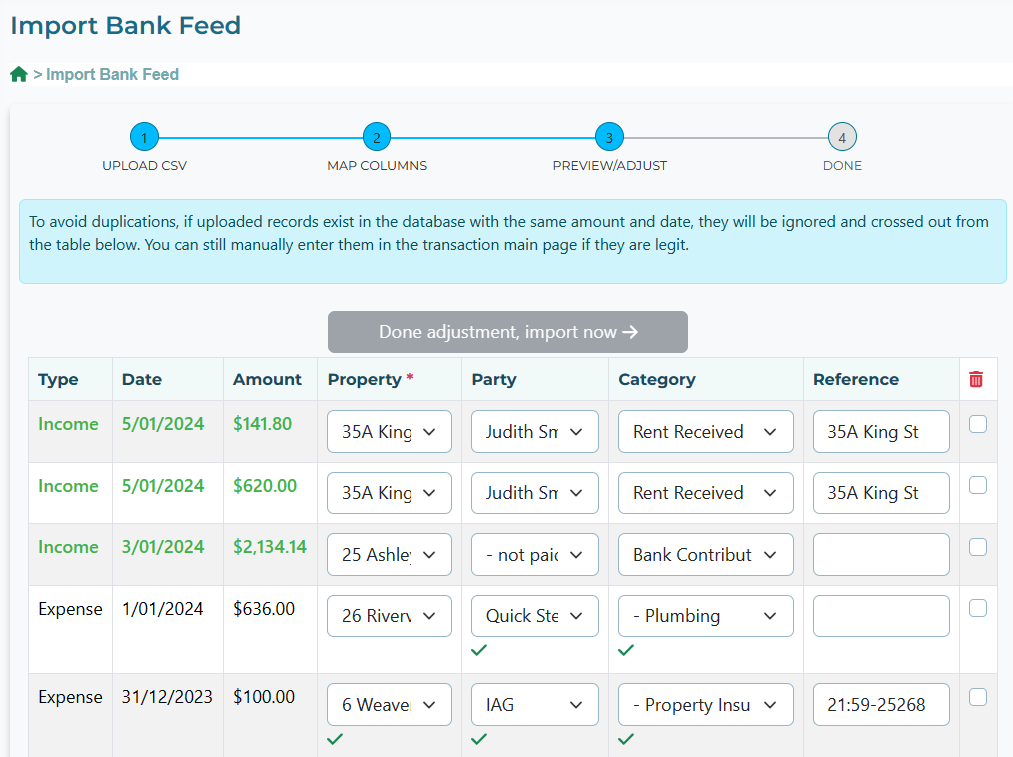Click step 3 Preview/Adjust circle
This screenshot has width=1013, height=757.
tap(609, 138)
